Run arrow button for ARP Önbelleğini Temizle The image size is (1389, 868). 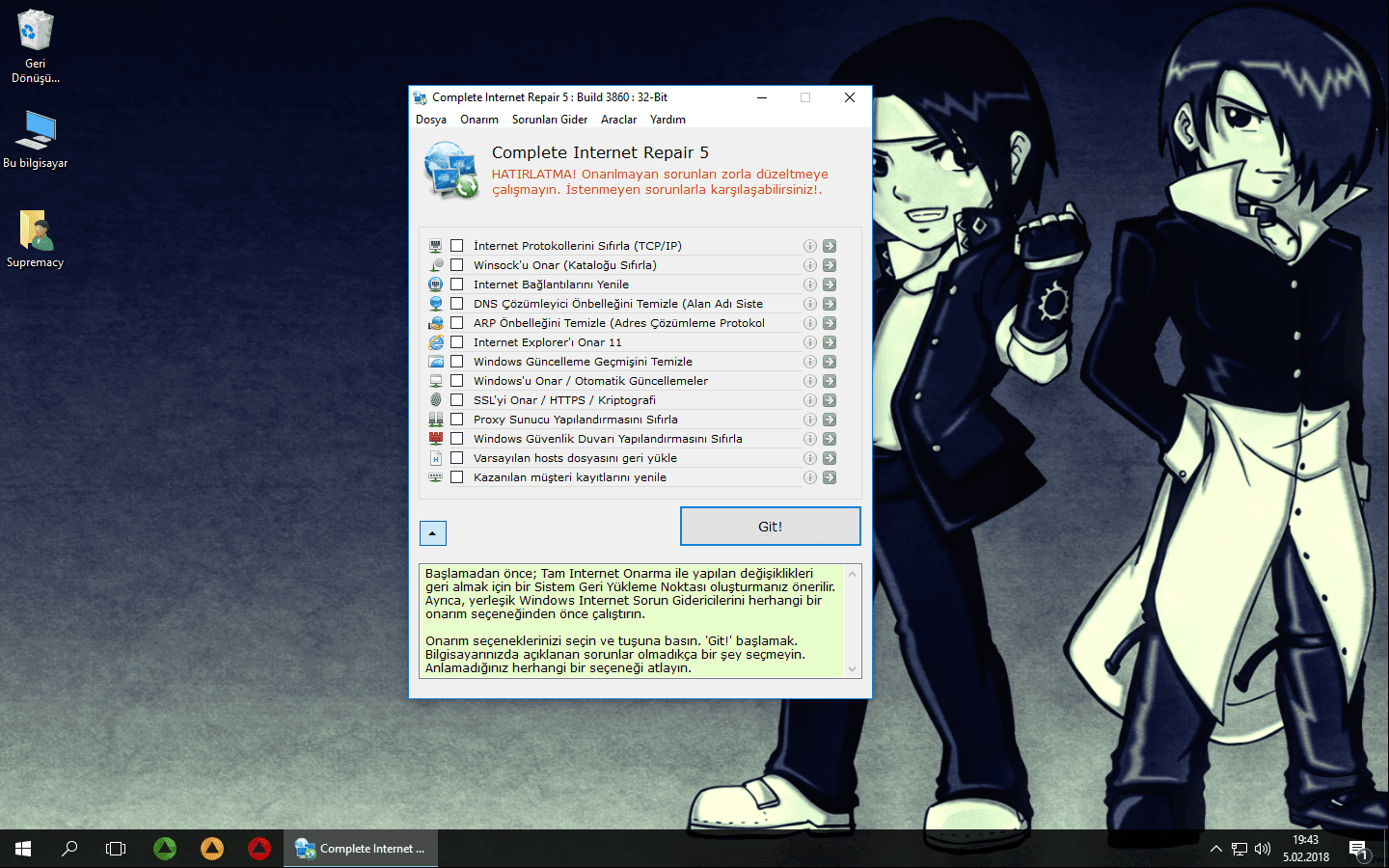pyautogui.click(x=830, y=323)
